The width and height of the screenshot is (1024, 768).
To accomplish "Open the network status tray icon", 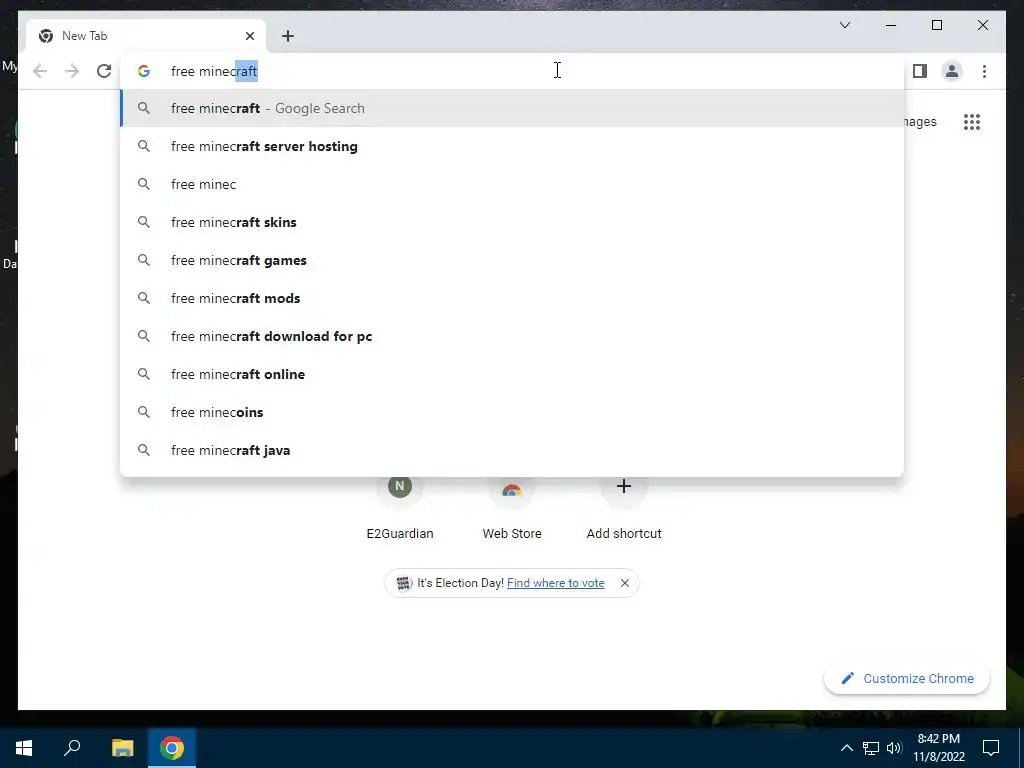I will (871, 748).
